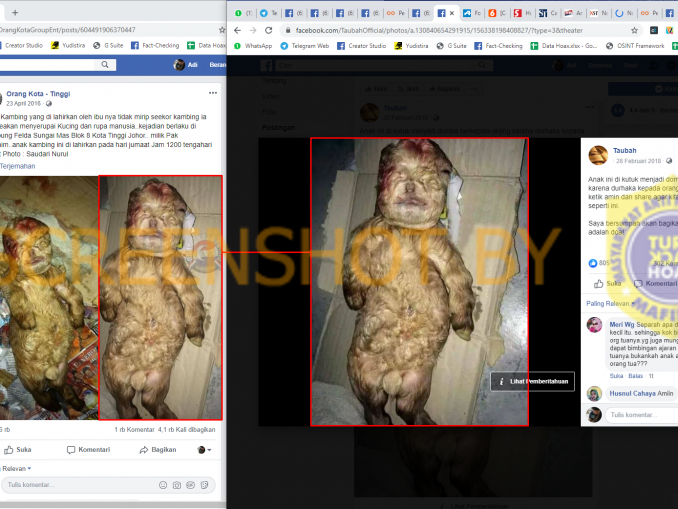Open G Suite bookmark in left window
Viewport: 678px width, 509px height.
pos(108,45)
